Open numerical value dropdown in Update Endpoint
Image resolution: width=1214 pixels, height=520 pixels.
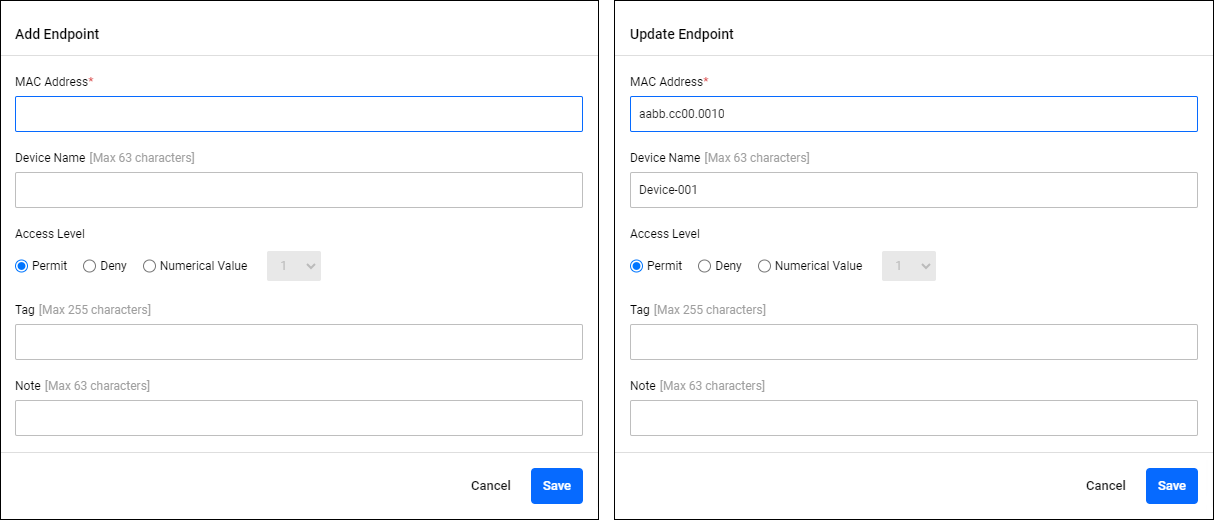click(x=909, y=266)
